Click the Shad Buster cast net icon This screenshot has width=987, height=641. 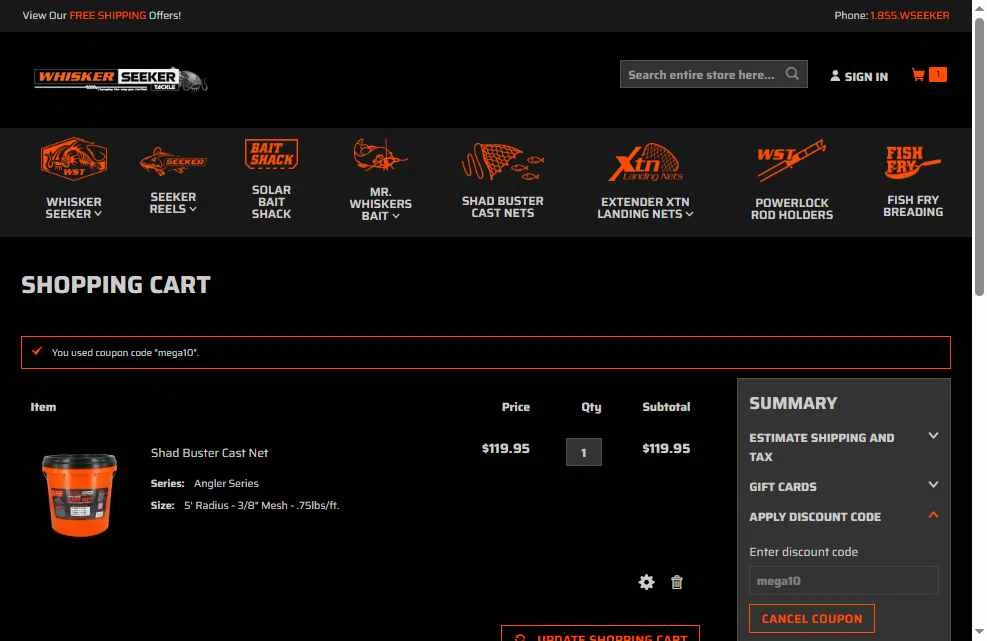tap(502, 162)
